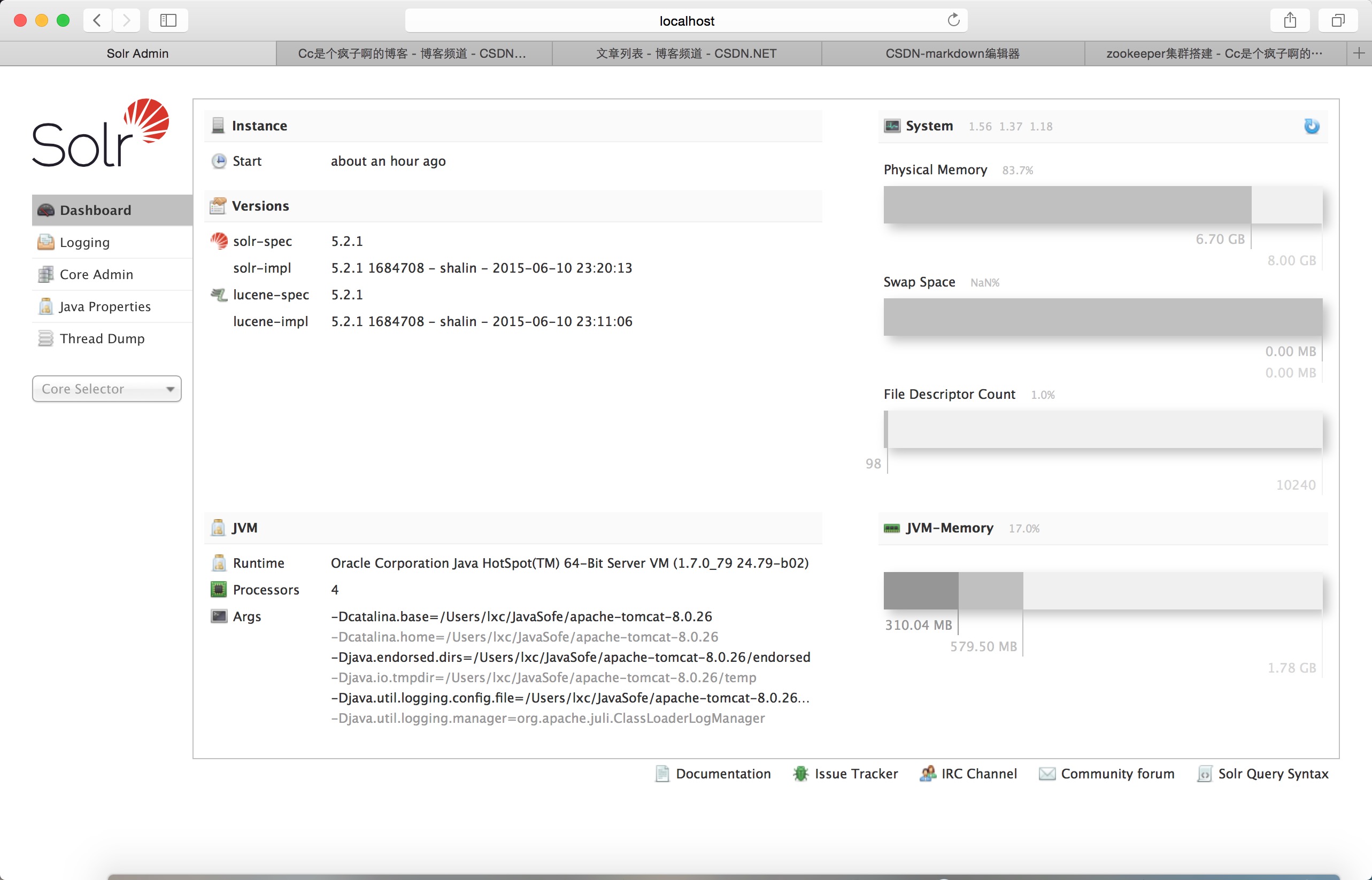
Task: Click the Solr logo
Action: point(101,133)
